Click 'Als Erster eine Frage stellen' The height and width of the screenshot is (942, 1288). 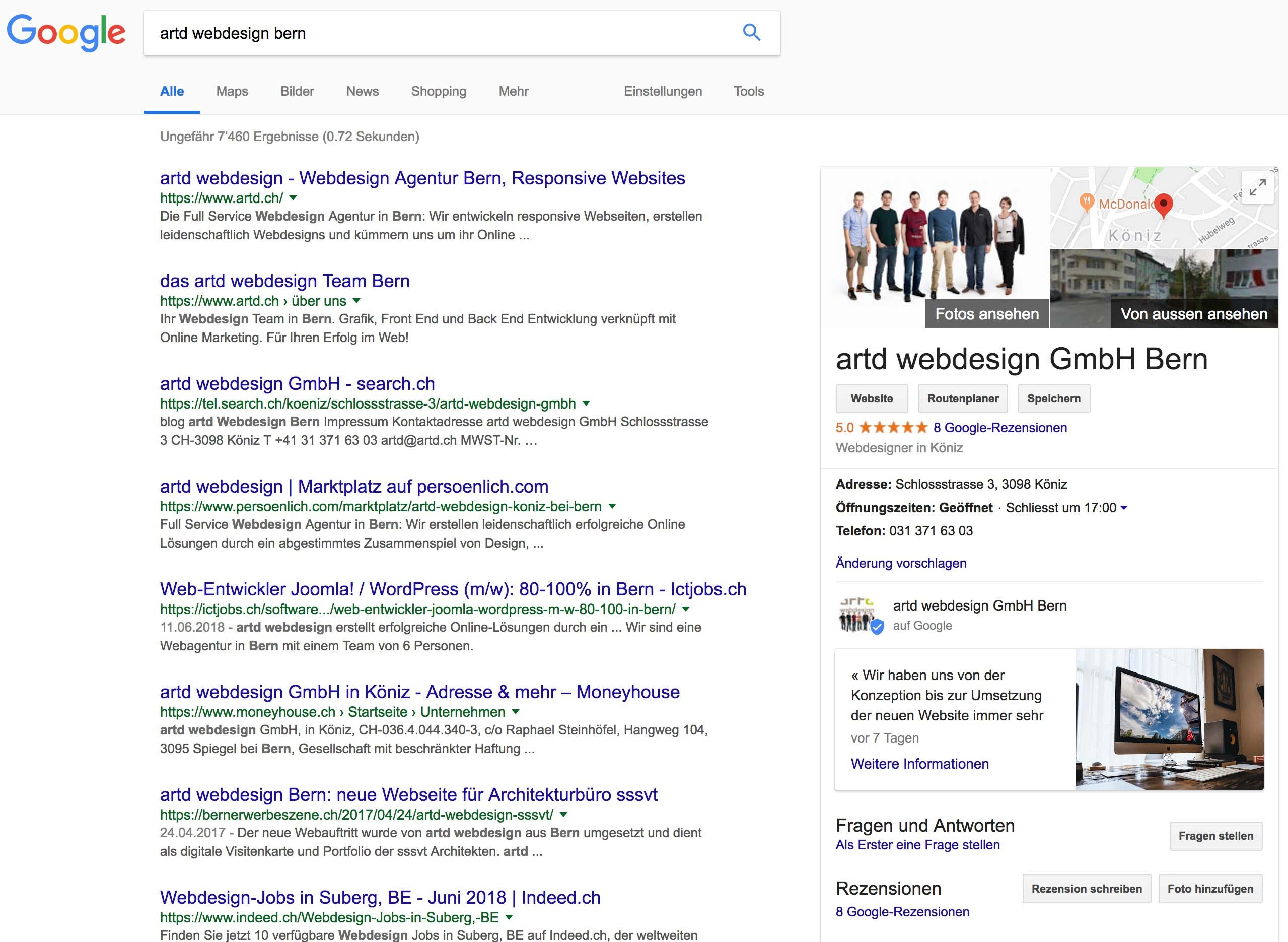tap(917, 844)
